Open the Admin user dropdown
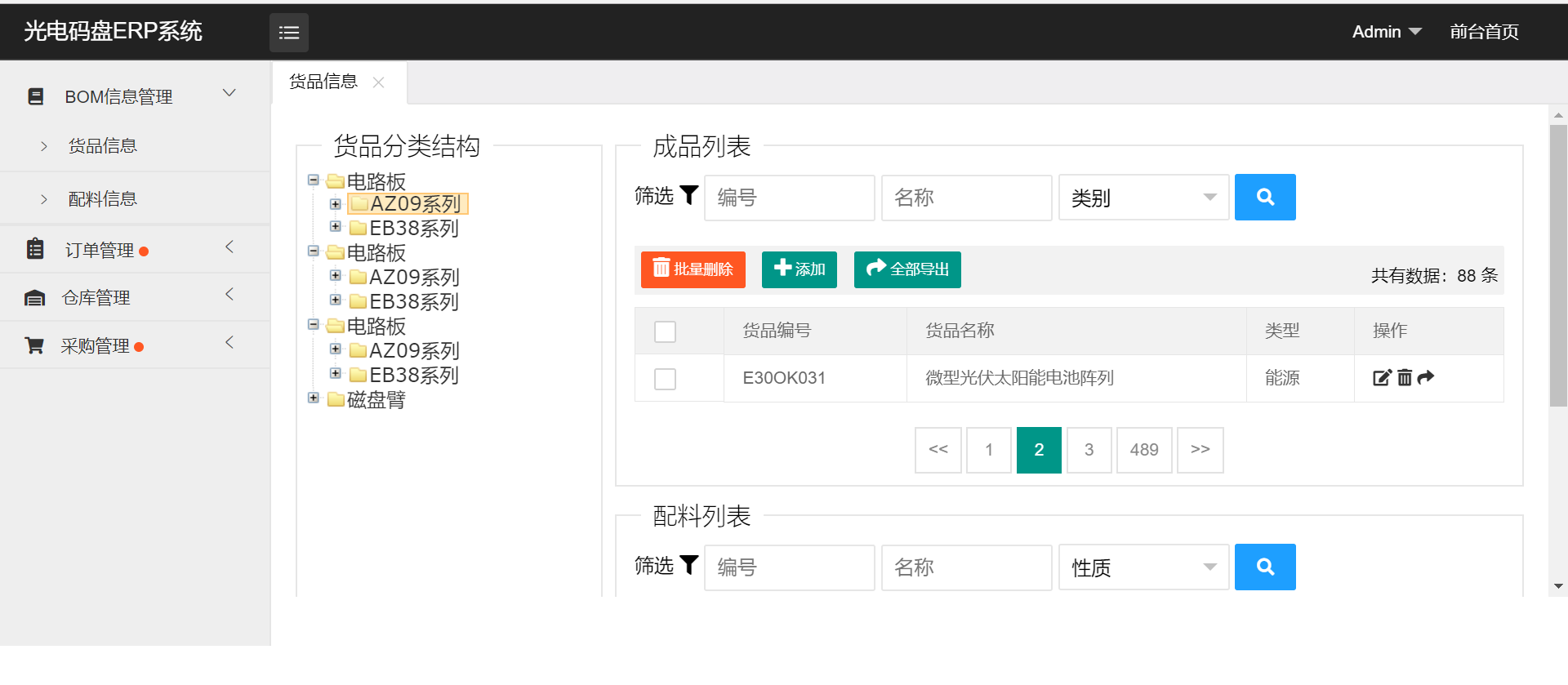Screen dimensions: 1568x685 tap(1387, 32)
